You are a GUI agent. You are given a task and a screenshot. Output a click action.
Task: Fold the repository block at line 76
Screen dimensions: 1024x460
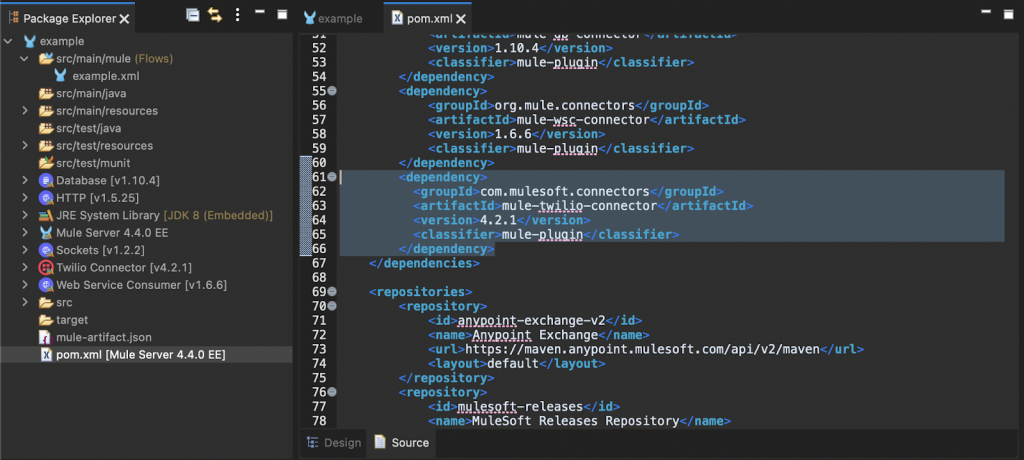[332, 392]
